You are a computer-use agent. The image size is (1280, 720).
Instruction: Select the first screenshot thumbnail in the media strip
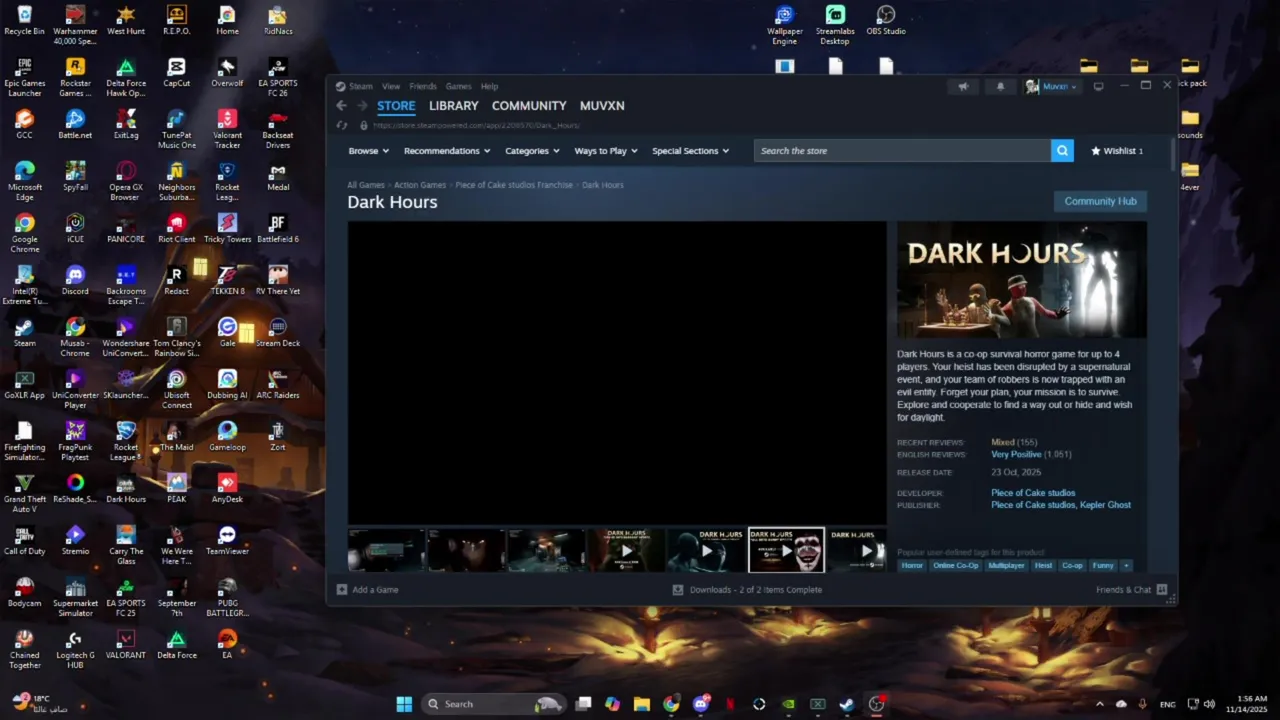tap(386, 550)
